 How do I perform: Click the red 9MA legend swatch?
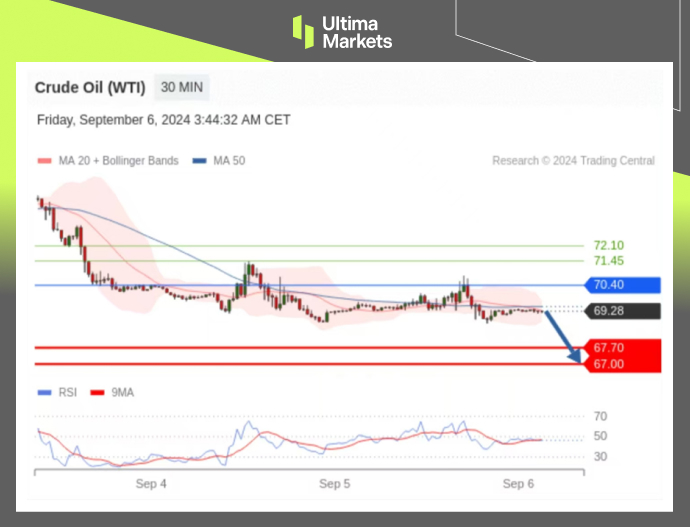97,392
